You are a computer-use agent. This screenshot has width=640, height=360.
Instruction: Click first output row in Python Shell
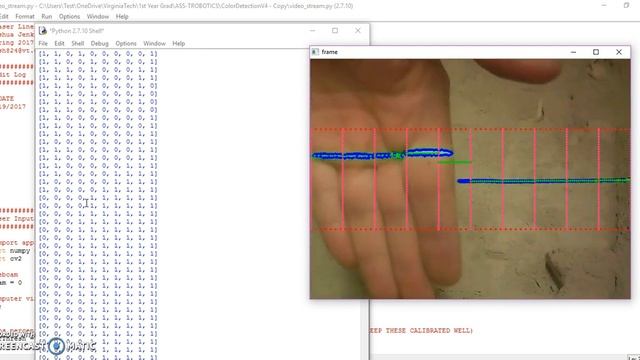(x=98, y=54)
